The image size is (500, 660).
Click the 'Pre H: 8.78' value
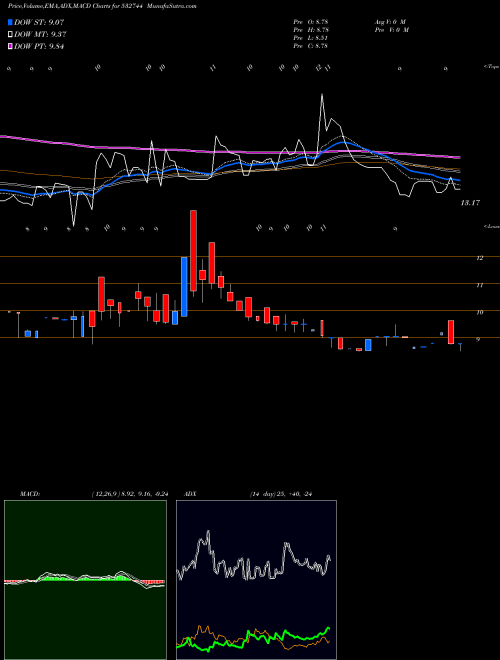[x=311, y=30]
